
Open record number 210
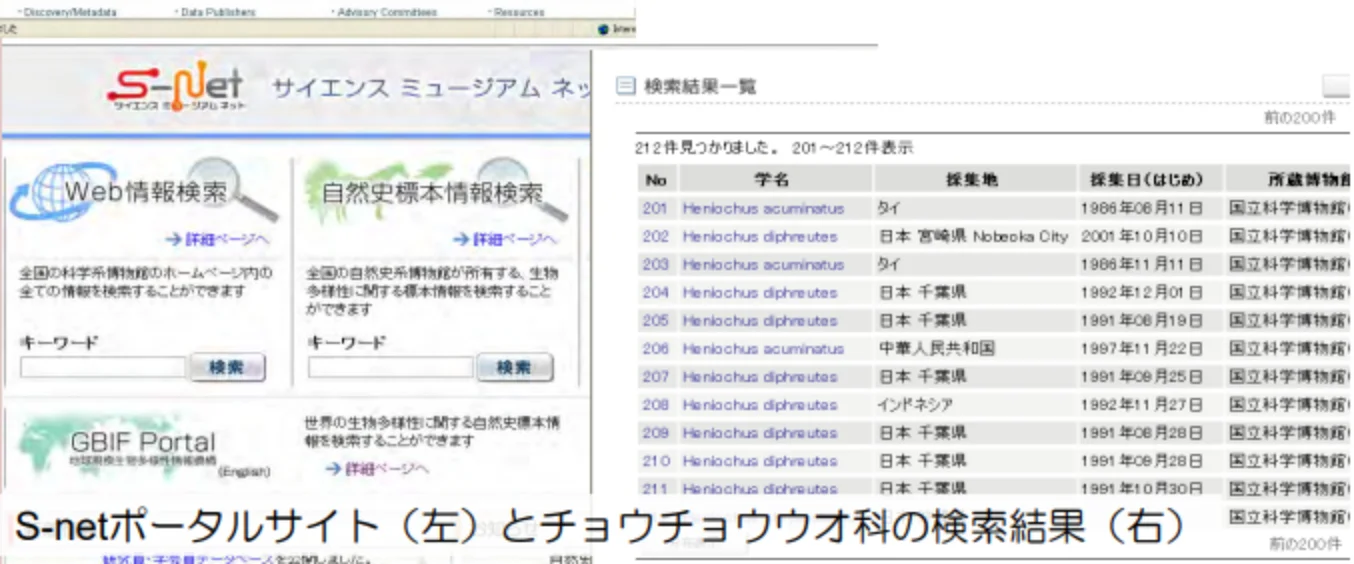[655, 461]
